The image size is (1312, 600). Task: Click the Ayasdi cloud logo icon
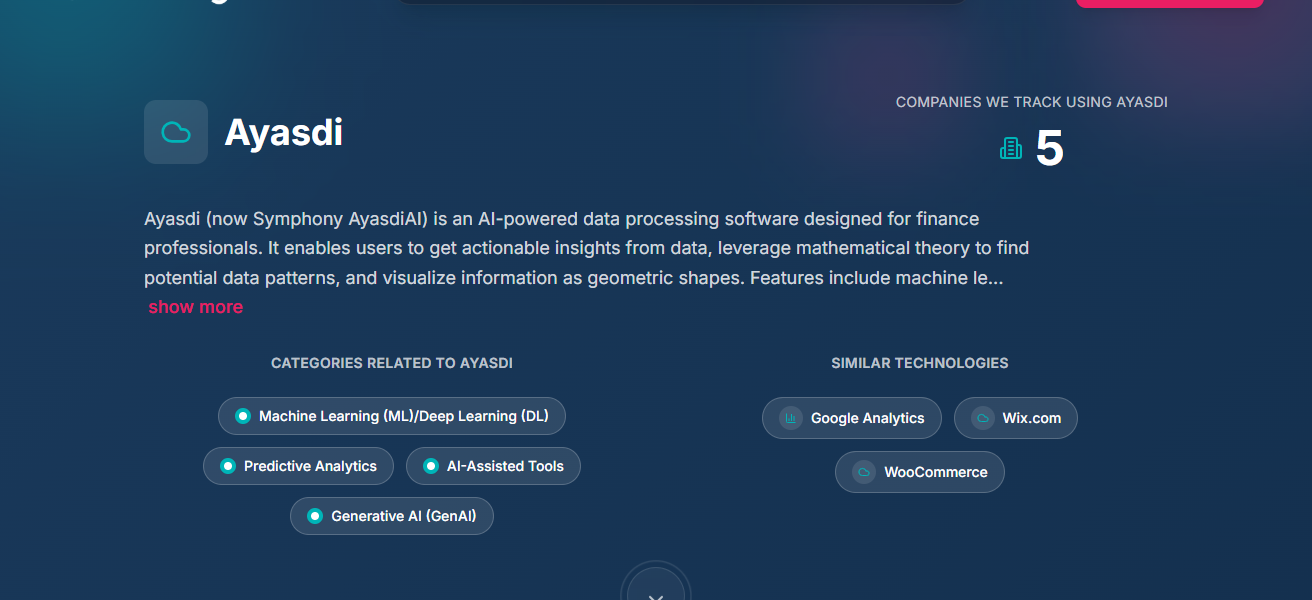(x=176, y=132)
